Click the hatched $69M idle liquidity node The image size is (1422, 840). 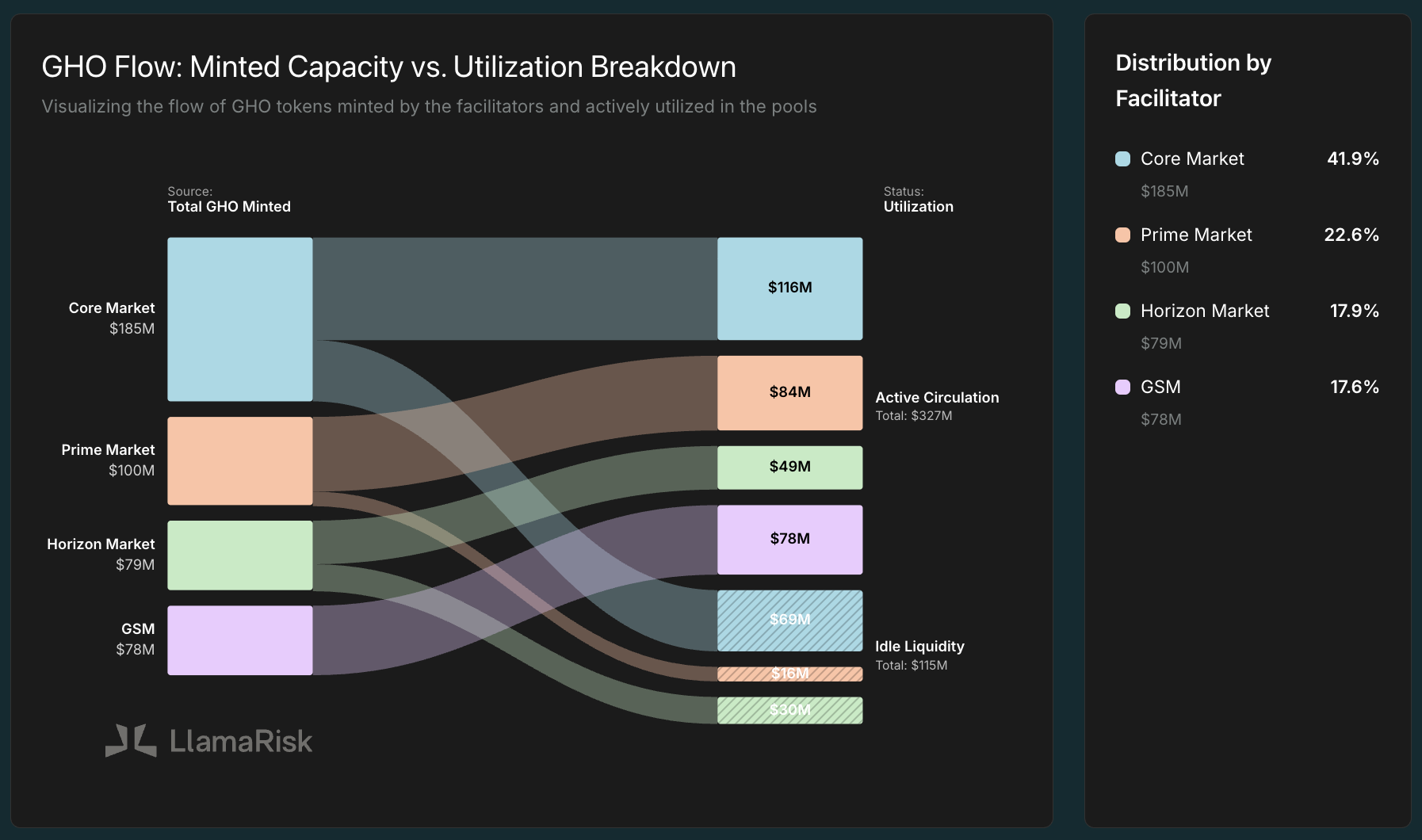coord(790,620)
